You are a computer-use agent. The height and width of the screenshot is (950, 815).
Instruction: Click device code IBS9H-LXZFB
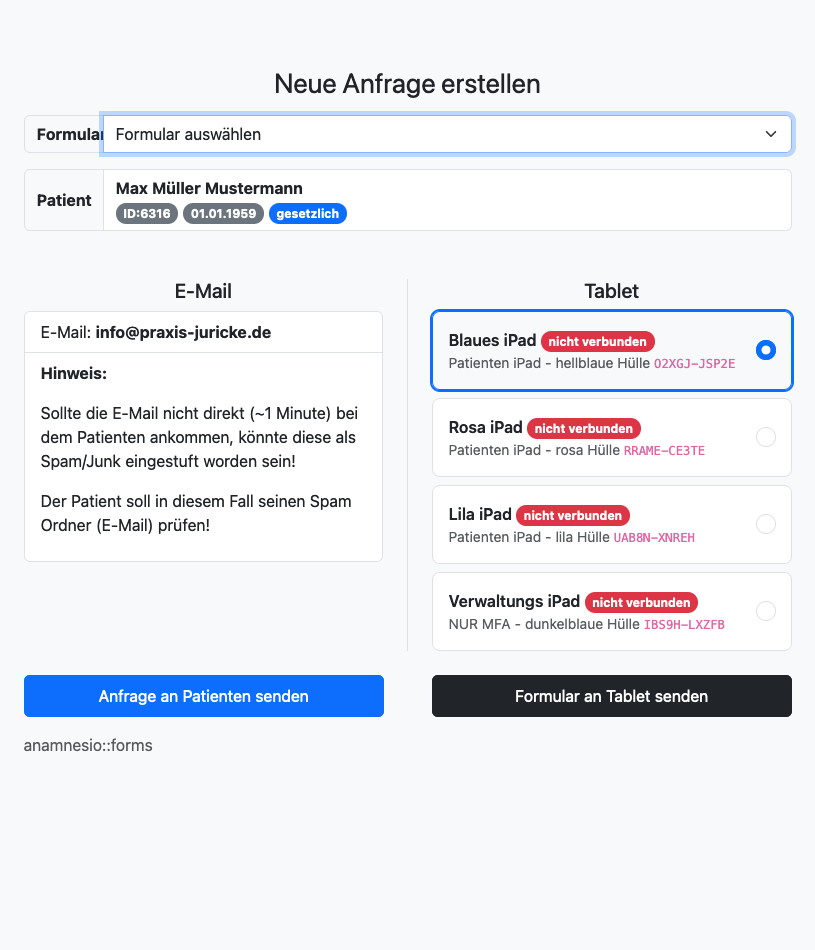[x=684, y=625]
